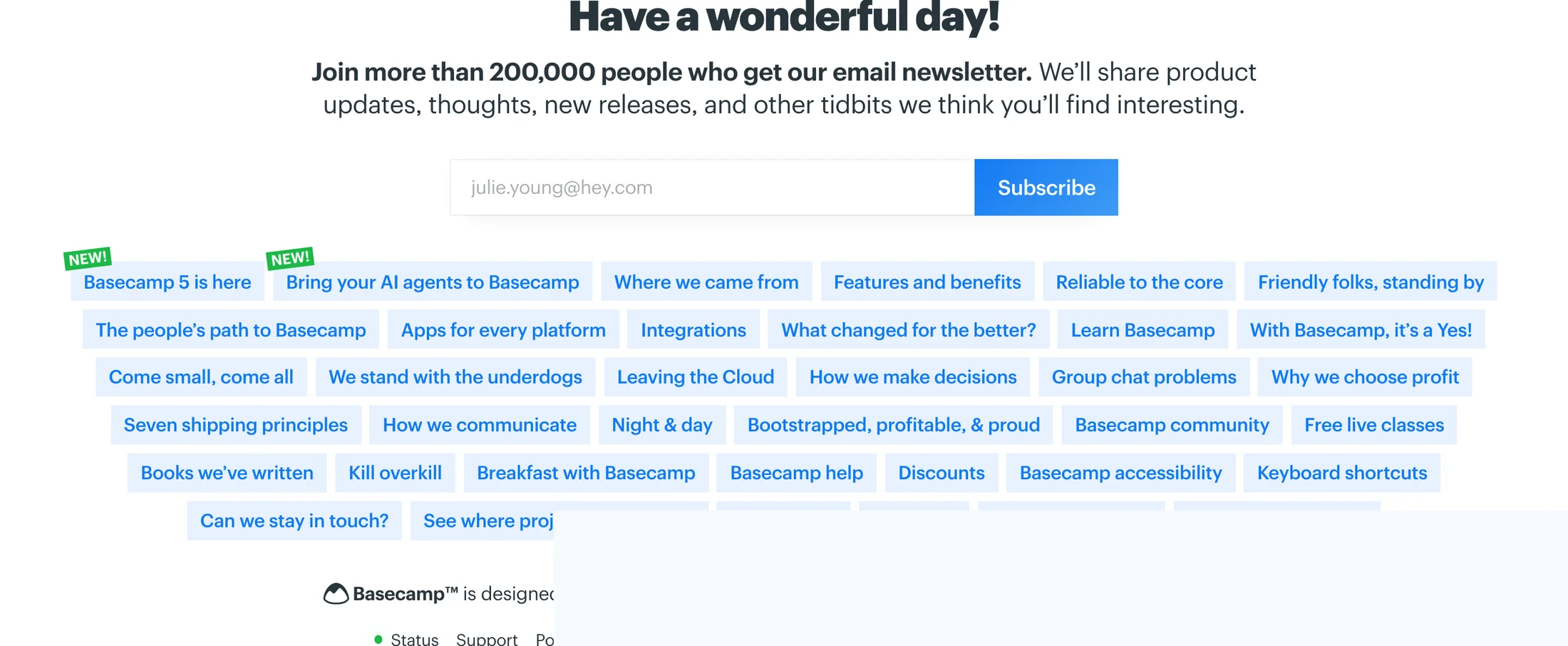1568x646 pixels.
Task: Visit Books we've written
Action: [x=227, y=472]
